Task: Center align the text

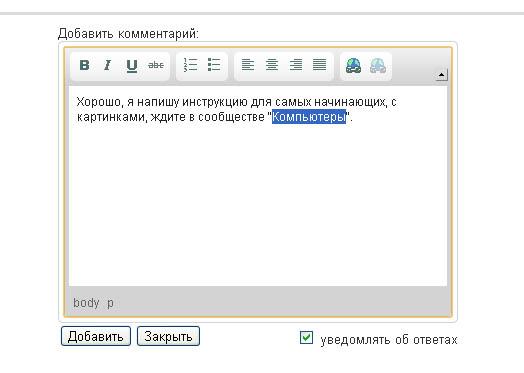Action: pos(272,65)
